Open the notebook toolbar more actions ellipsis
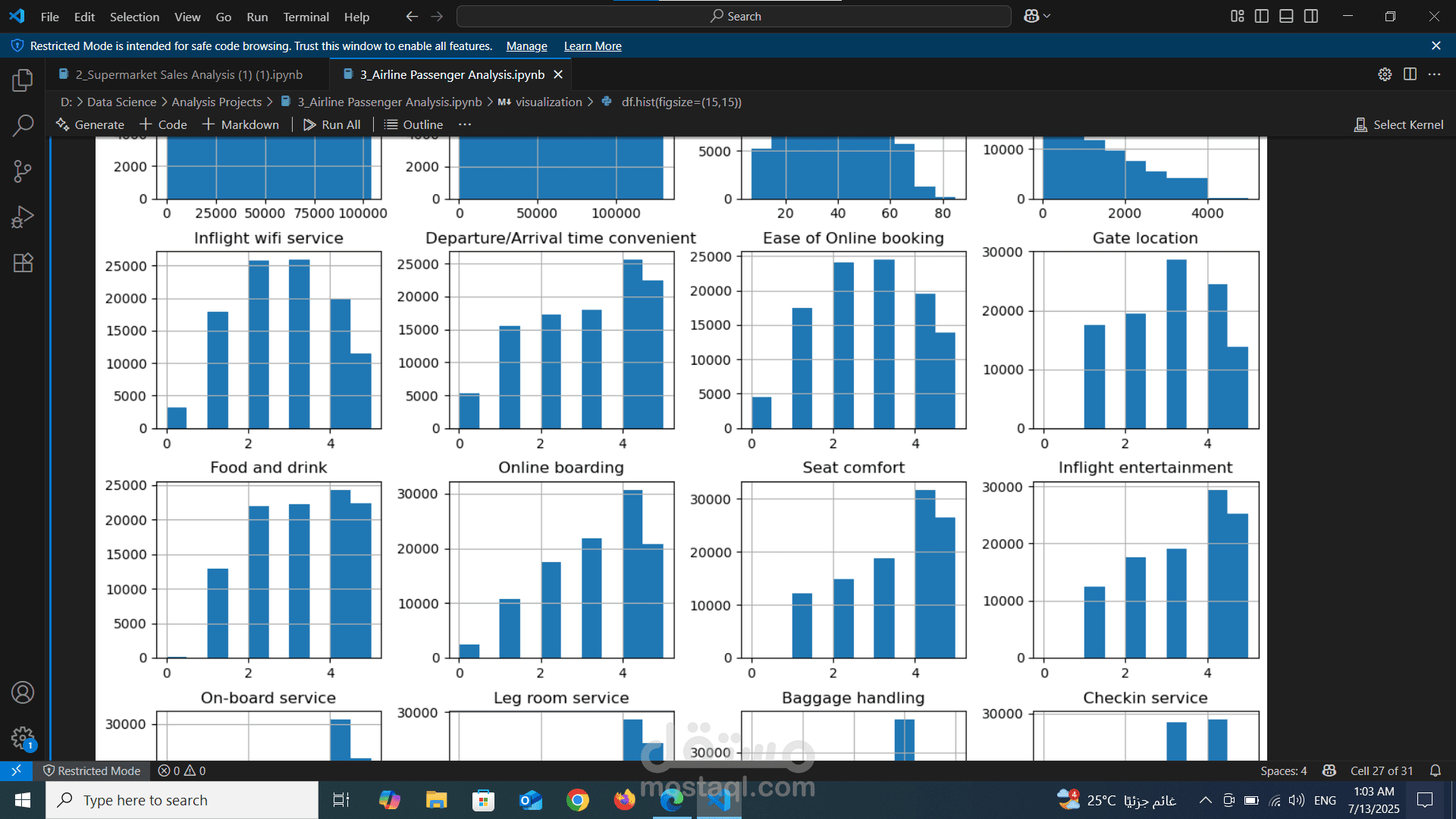Viewport: 1456px width, 819px height. [x=465, y=124]
